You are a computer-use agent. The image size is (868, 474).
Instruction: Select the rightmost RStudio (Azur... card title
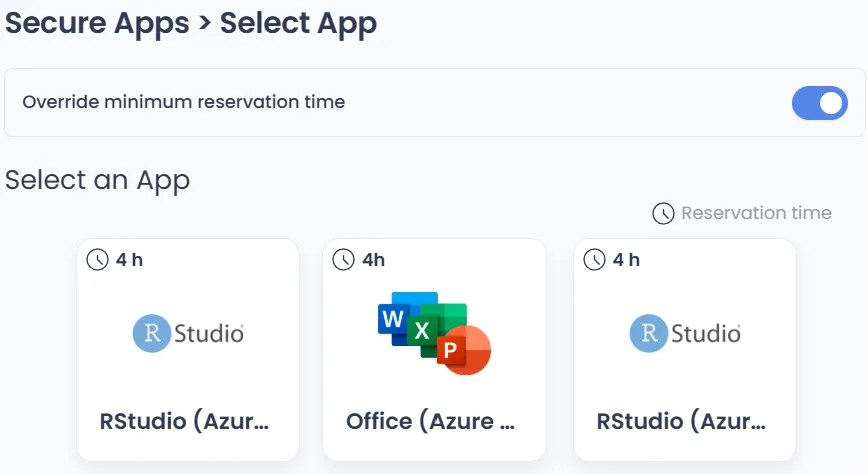682,420
